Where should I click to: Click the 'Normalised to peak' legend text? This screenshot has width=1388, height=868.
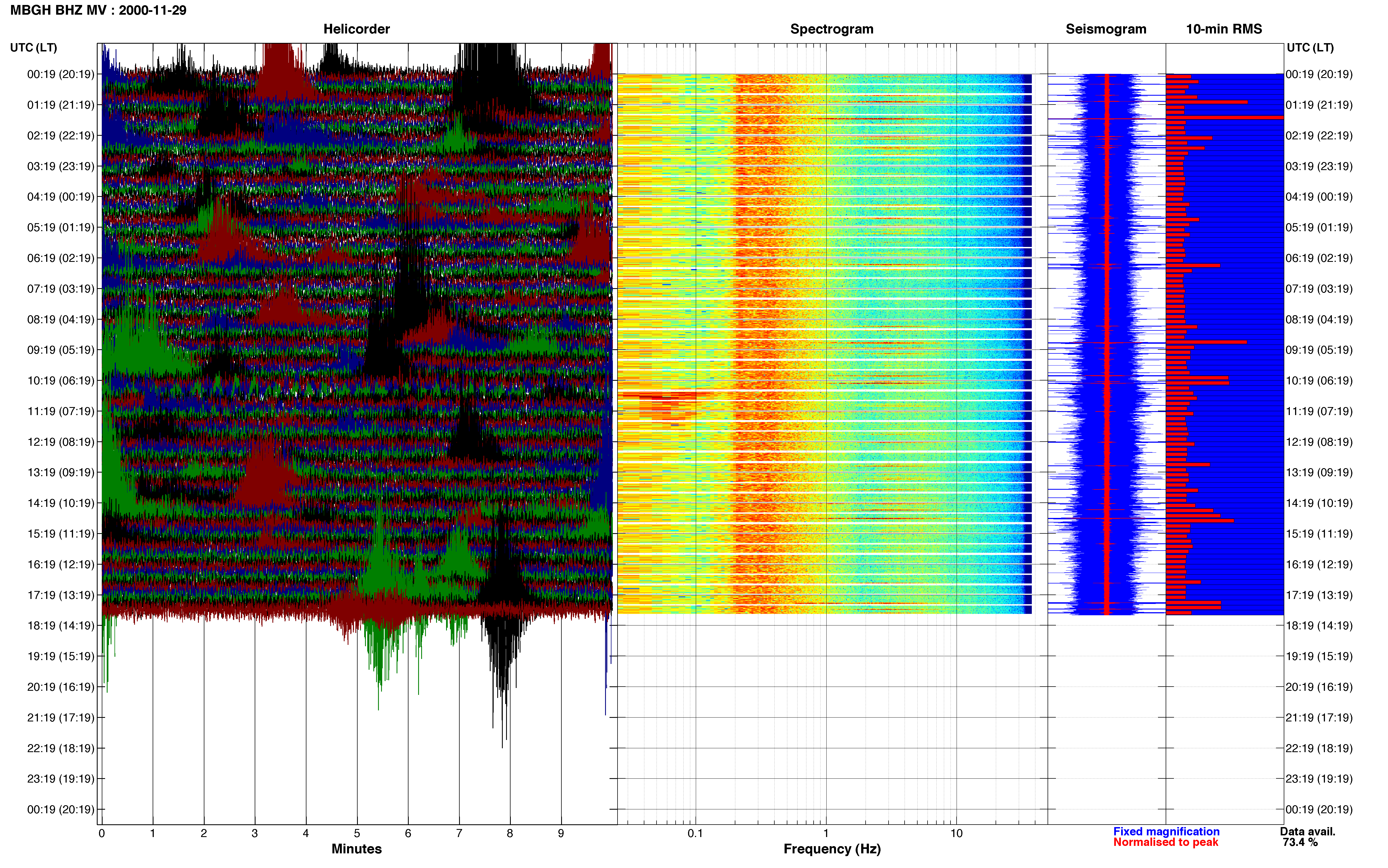coord(1165,842)
